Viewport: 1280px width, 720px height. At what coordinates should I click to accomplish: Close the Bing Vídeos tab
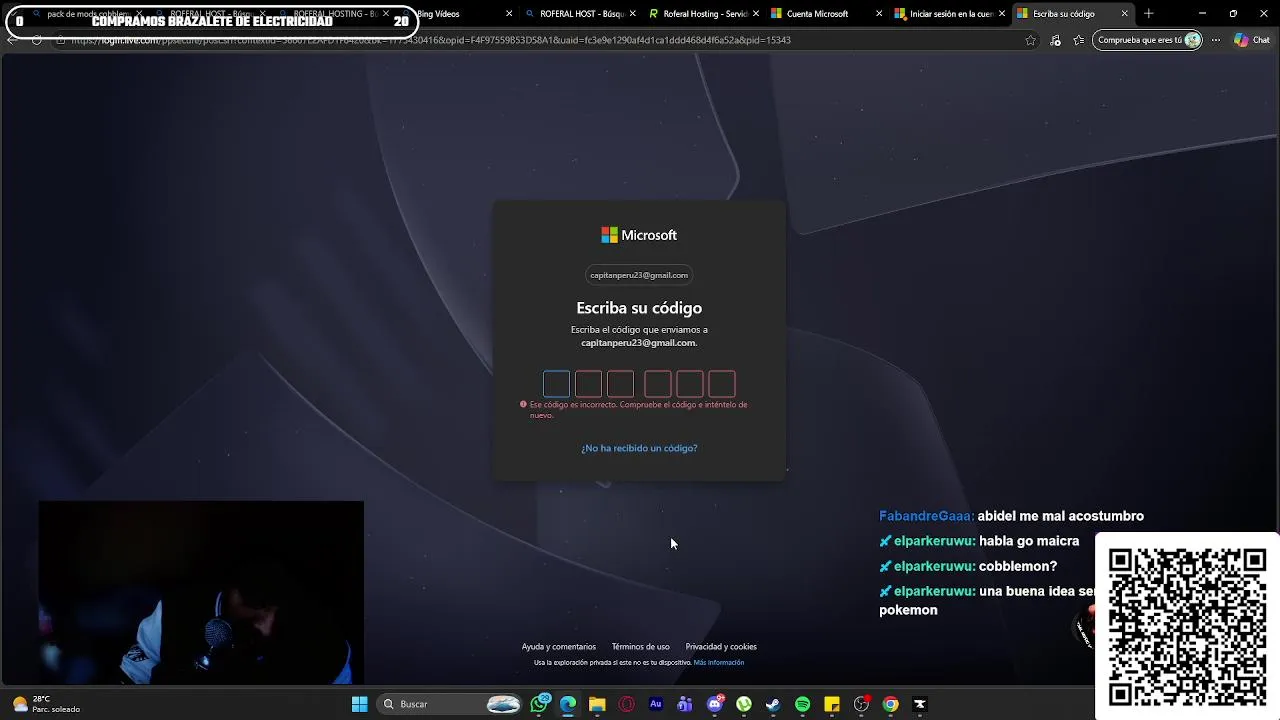click(x=509, y=14)
